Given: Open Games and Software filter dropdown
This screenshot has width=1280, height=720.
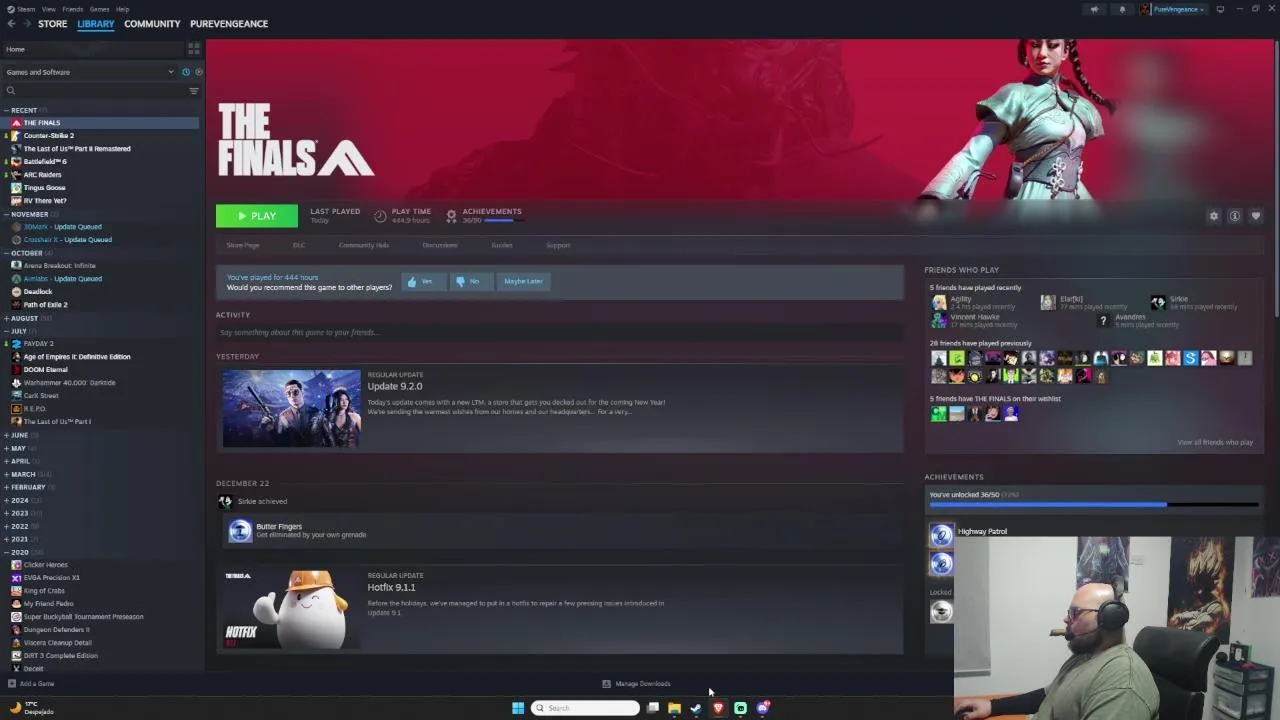Looking at the screenshot, I should click(x=89, y=72).
